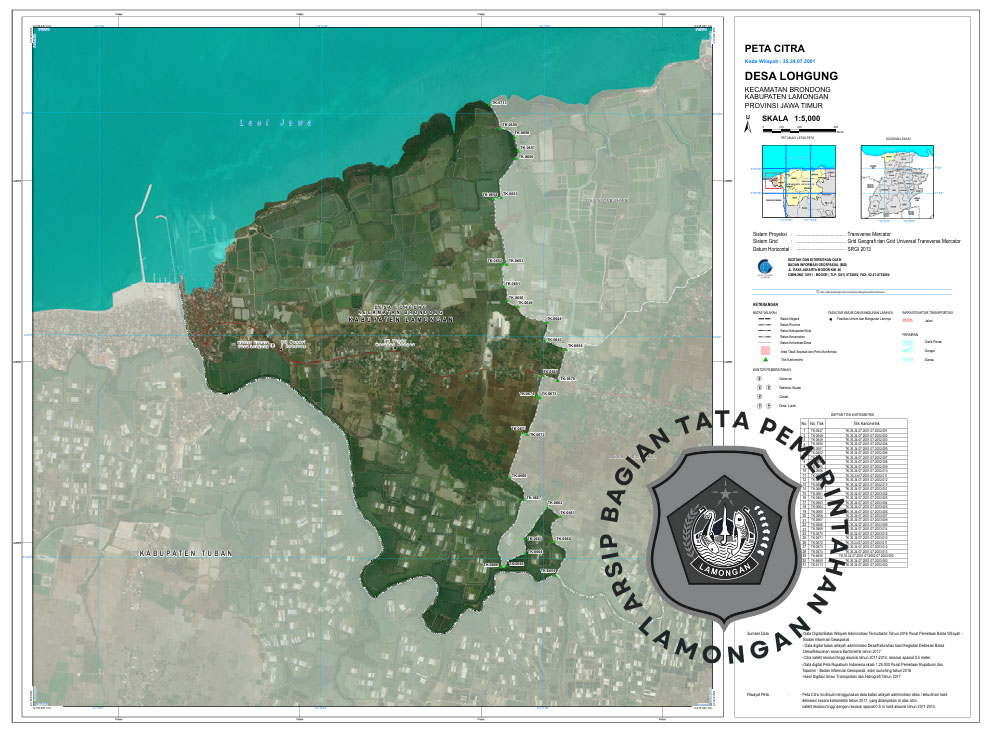
Task: Click the red Jalan road legend symbol
Action: 909,321
